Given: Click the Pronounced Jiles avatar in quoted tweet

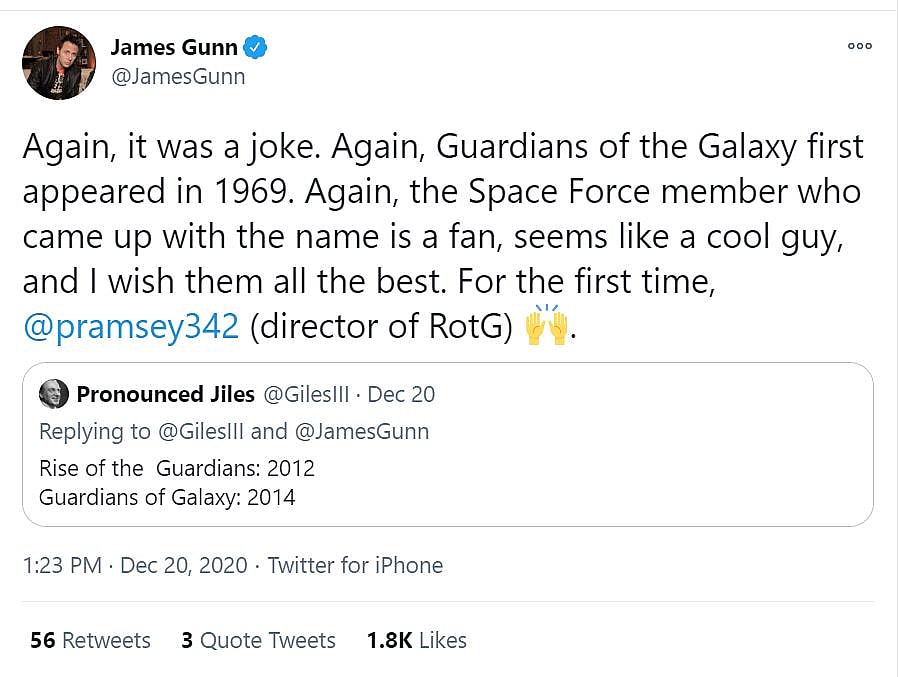Looking at the screenshot, I should [53, 394].
